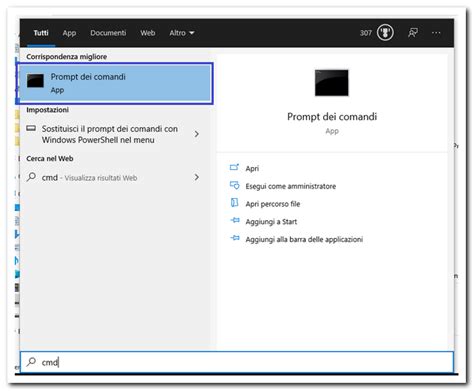Choose Esegui come amministratore

[291, 186]
